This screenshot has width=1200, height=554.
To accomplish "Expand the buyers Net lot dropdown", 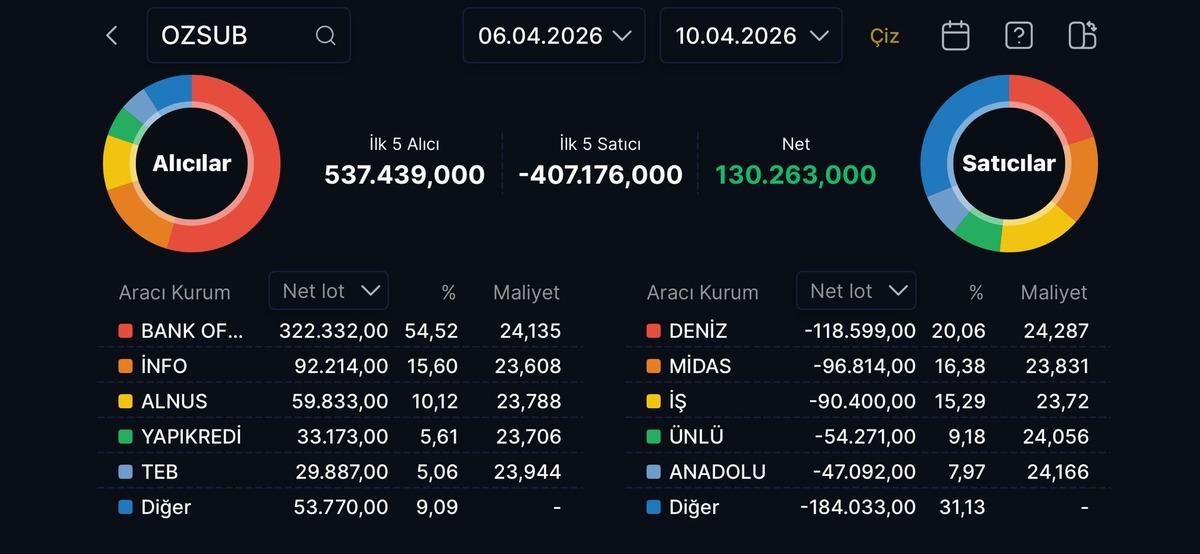I will (x=329, y=291).
